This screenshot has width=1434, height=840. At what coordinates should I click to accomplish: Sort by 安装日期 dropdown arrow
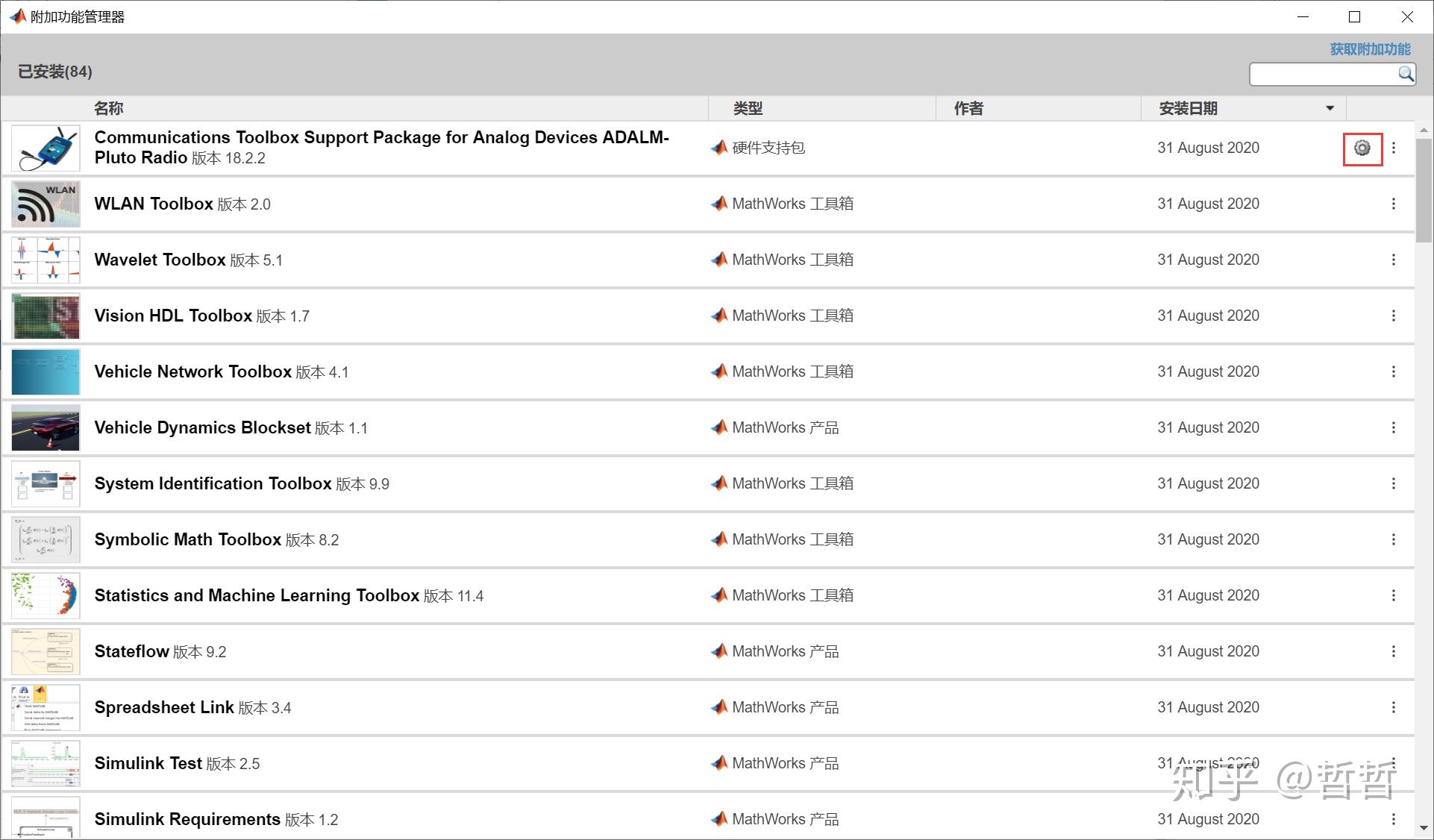coord(1330,109)
